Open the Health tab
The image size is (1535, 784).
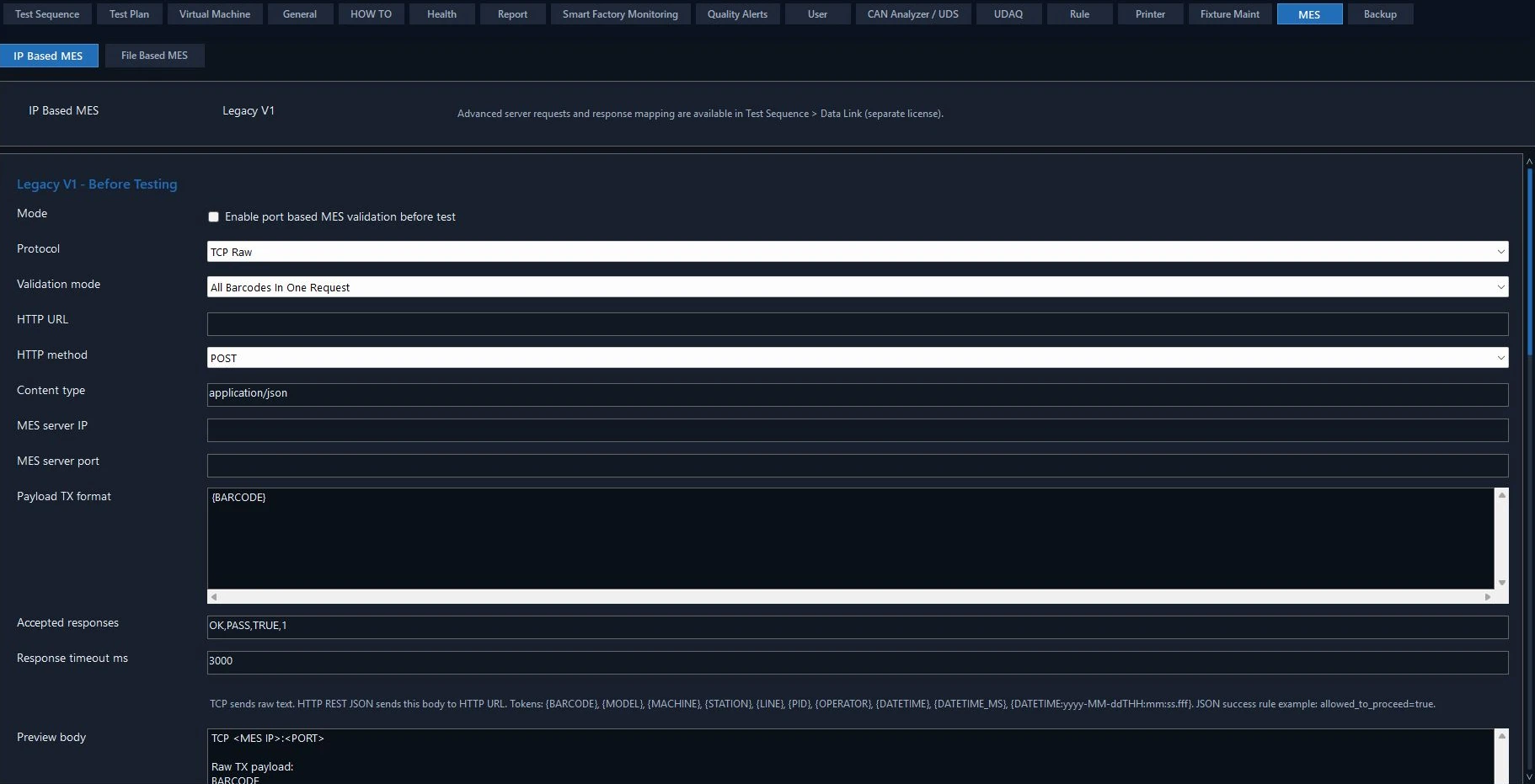point(441,14)
